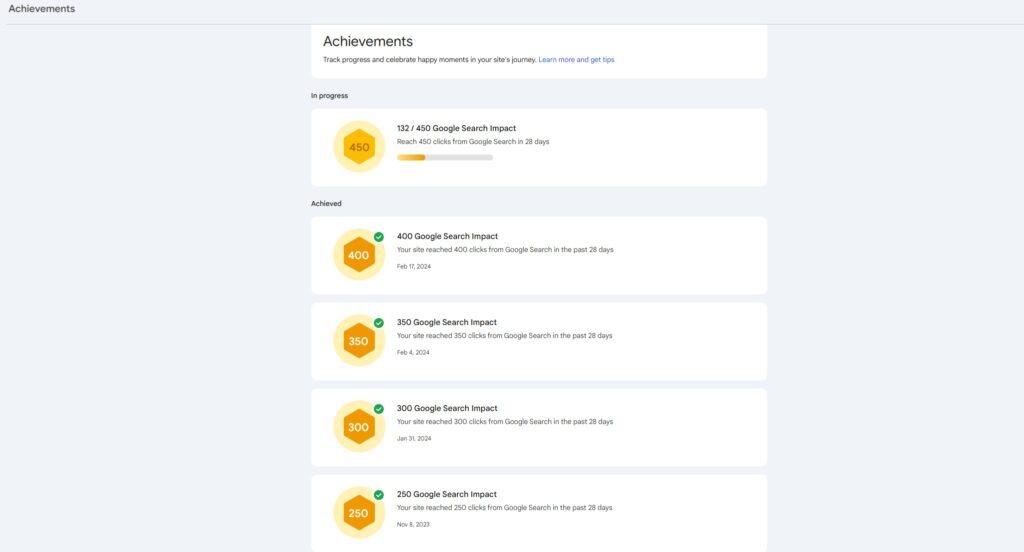Click the Feb 17, 2024 achievement date
Image resolution: width=1024 pixels, height=552 pixels.
[414, 266]
